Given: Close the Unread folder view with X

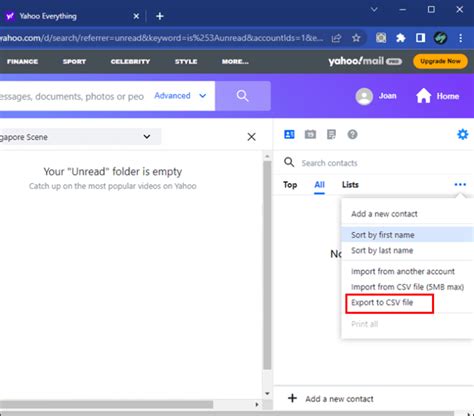Looking at the screenshot, I should pos(252,137).
